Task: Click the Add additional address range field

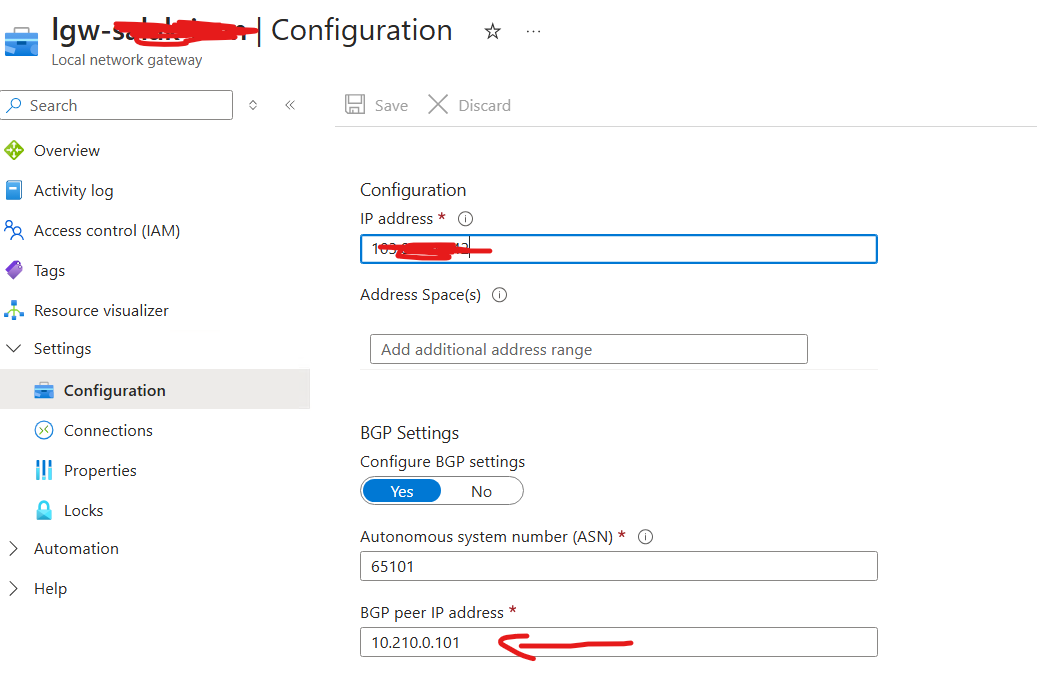Action: click(x=589, y=349)
